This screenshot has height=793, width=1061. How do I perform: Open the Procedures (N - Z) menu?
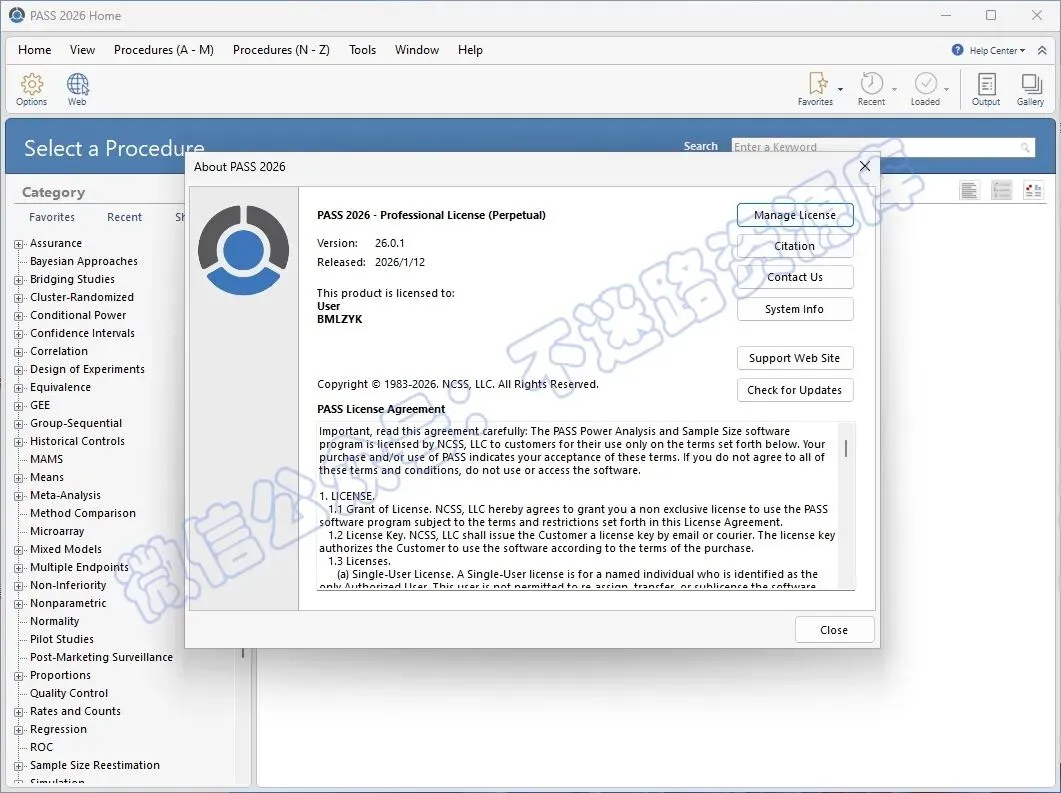(281, 50)
